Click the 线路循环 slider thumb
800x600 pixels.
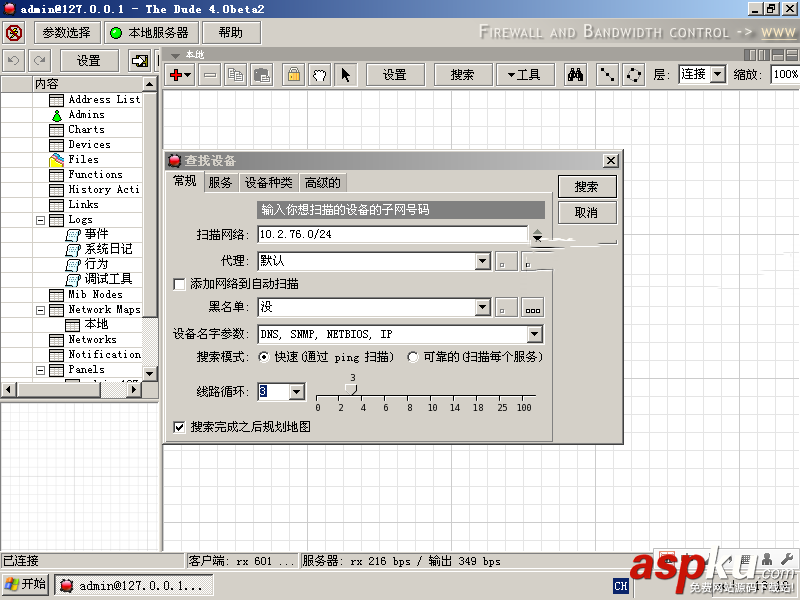click(351, 390)
